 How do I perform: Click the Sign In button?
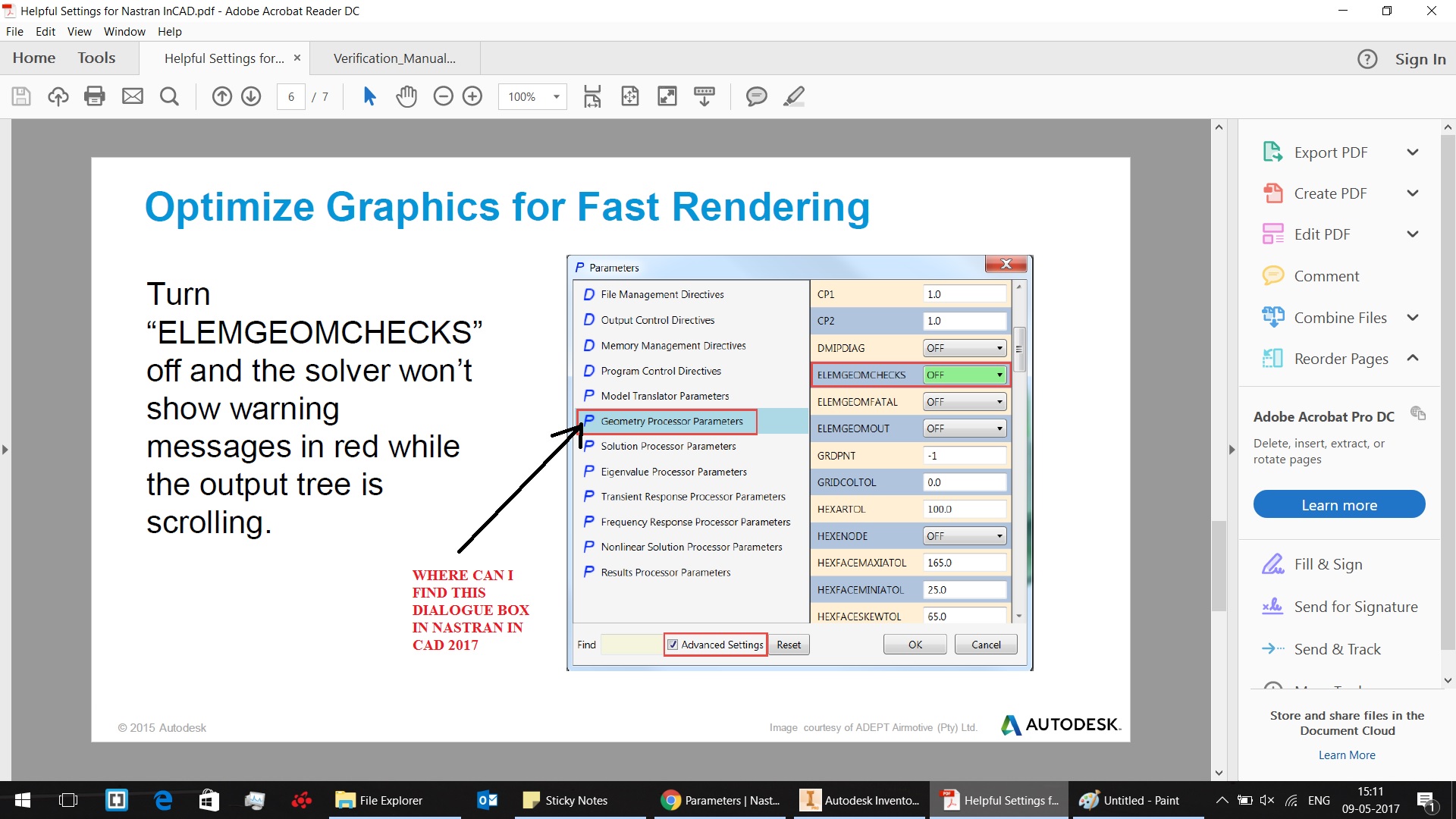click(1421, 58)
